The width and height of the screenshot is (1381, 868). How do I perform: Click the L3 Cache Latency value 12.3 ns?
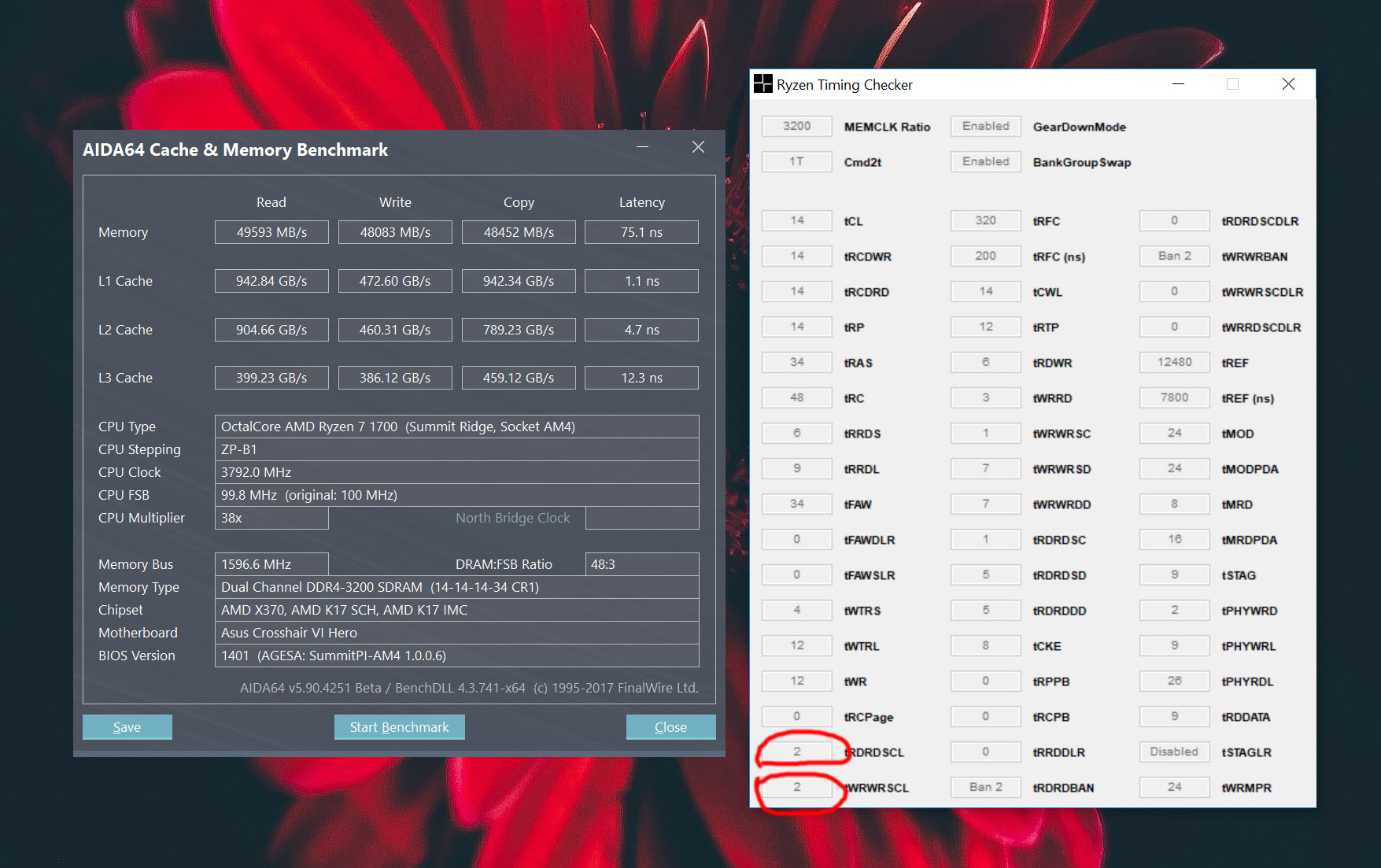pyautogui.click(x=641, y=378)
